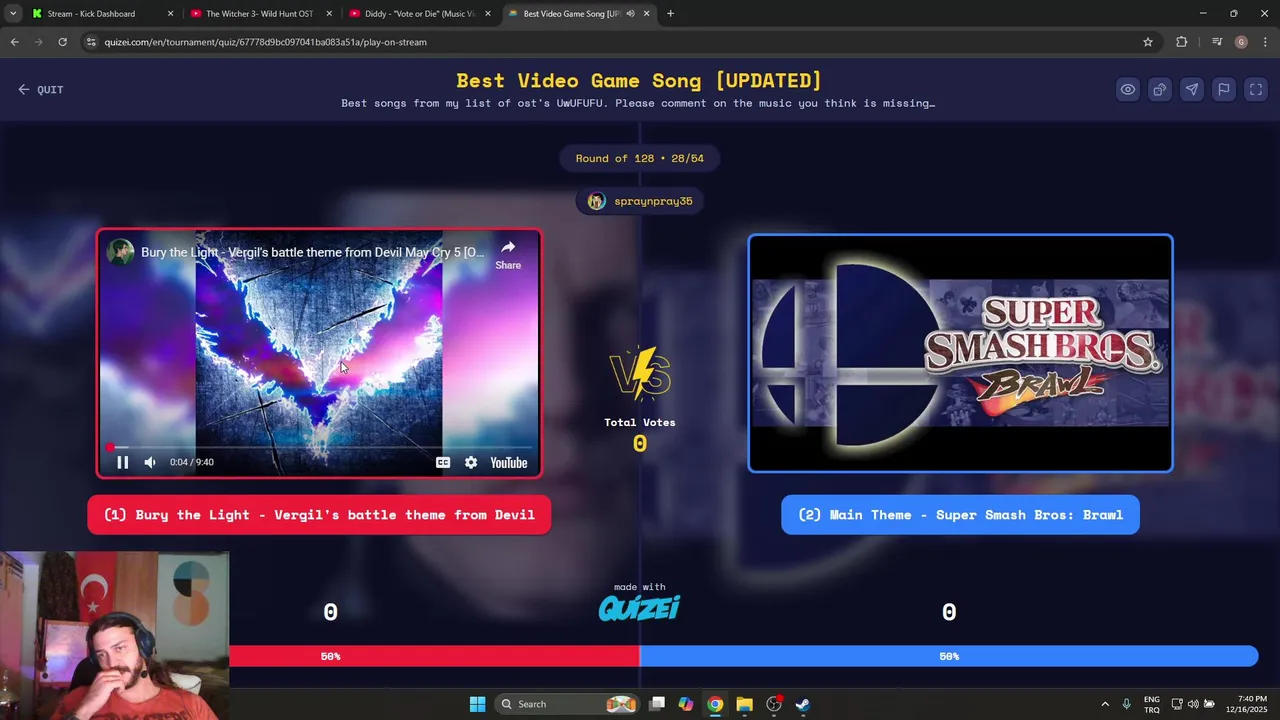Open the Chrome profile avatar

[1241, 42]
